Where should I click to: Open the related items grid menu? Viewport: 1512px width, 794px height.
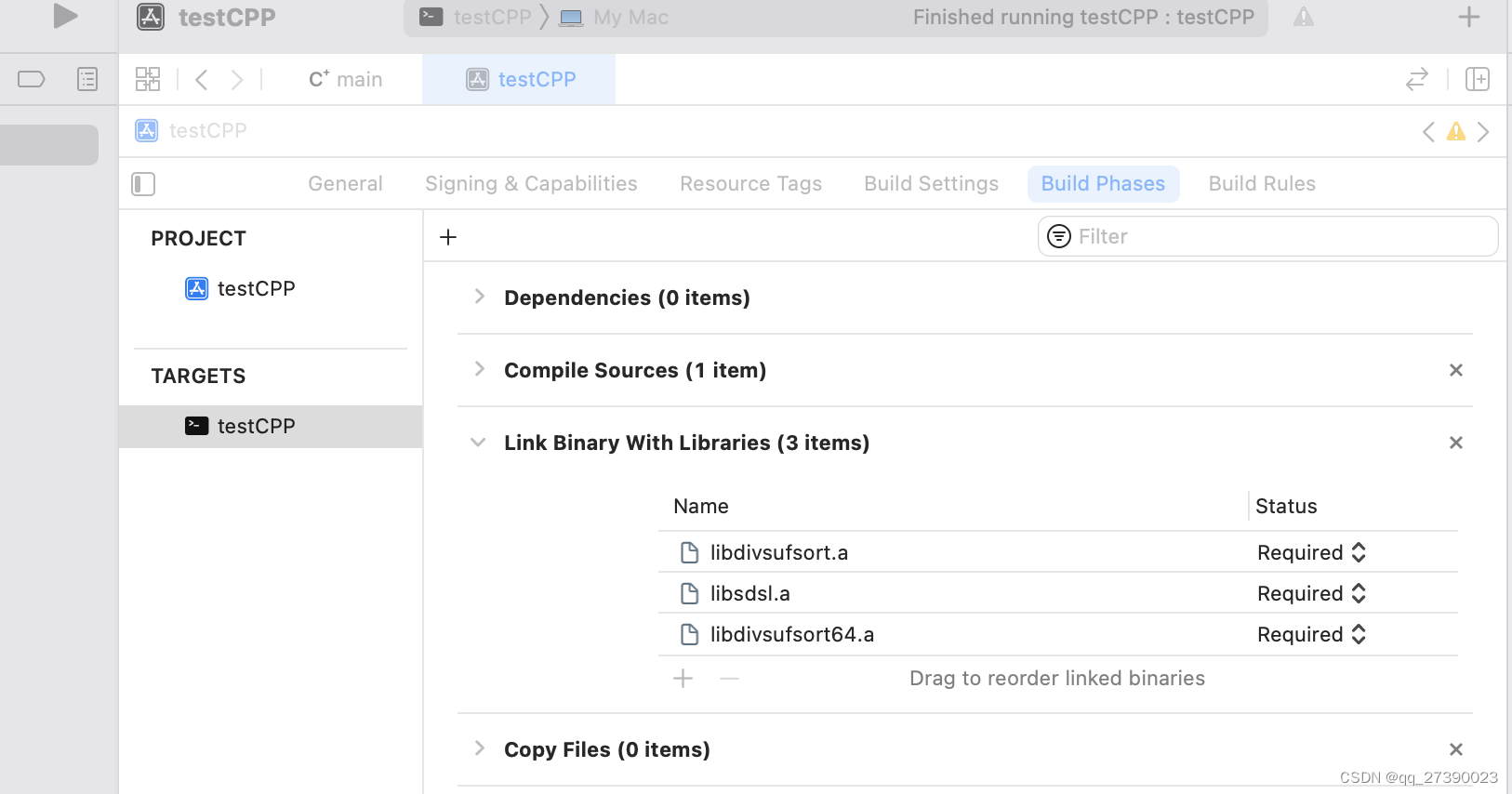click(148, 79)
